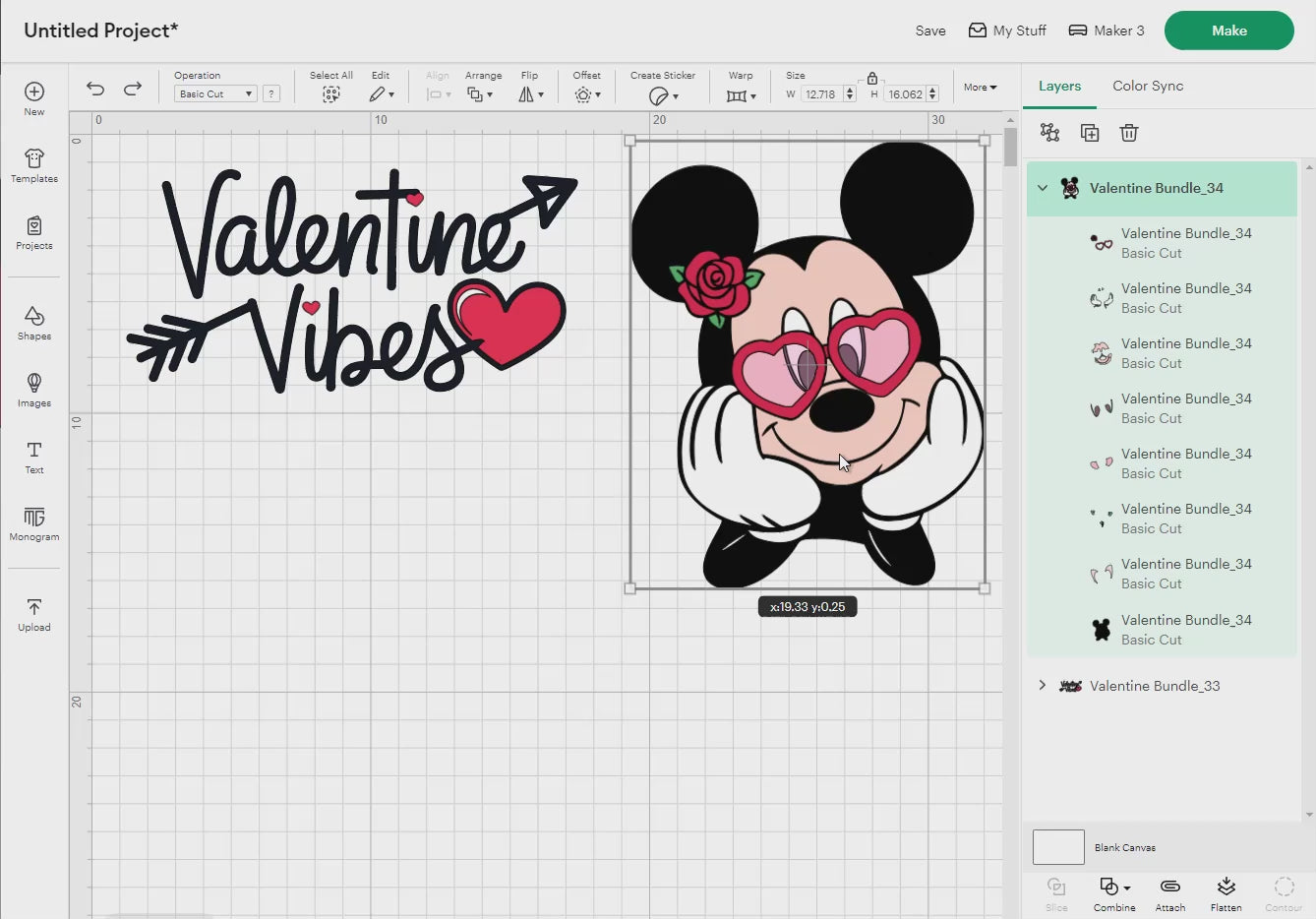1316x919 pixels.
Task: Click the Select All icon
Action: tap(331, 94)
